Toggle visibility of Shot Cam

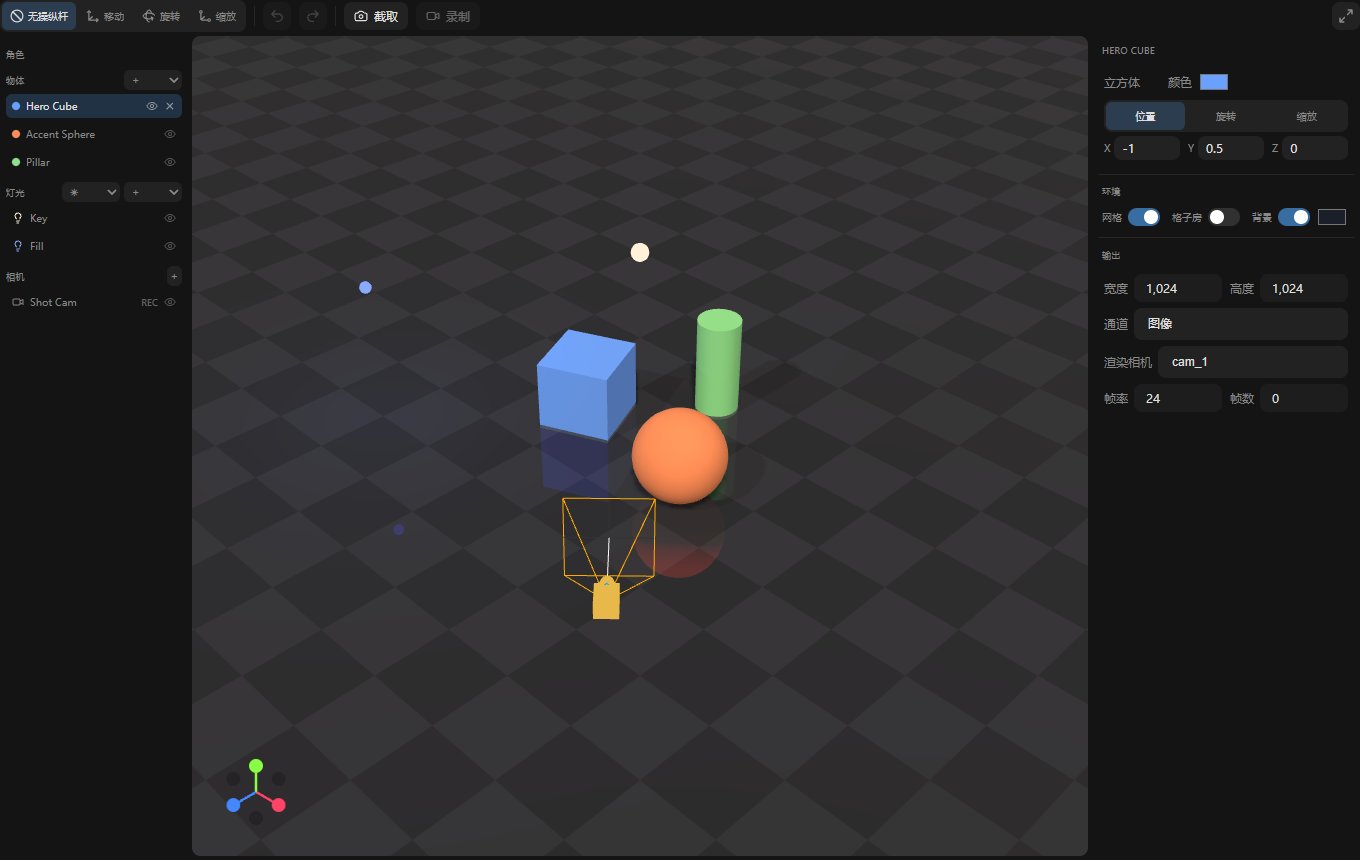pyautogui.click(x=170, y=302)
